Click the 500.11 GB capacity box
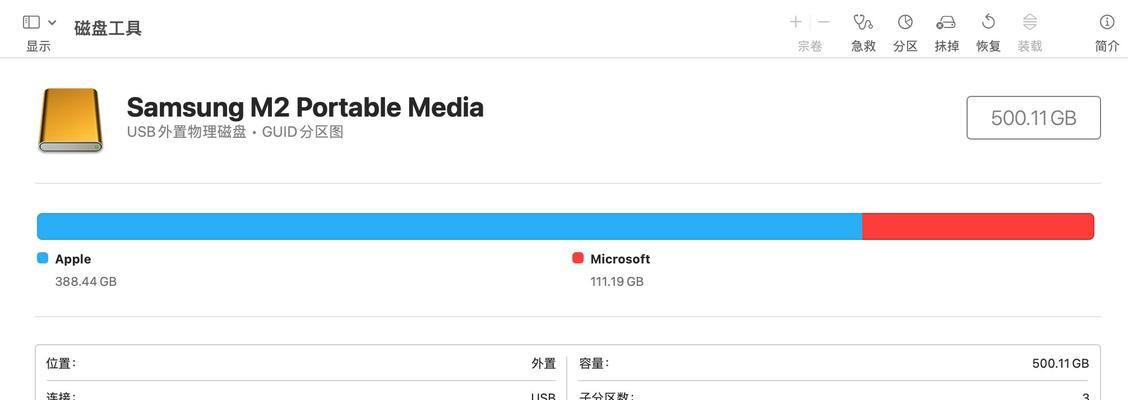1128x400 pixels. coord(1033,117)
